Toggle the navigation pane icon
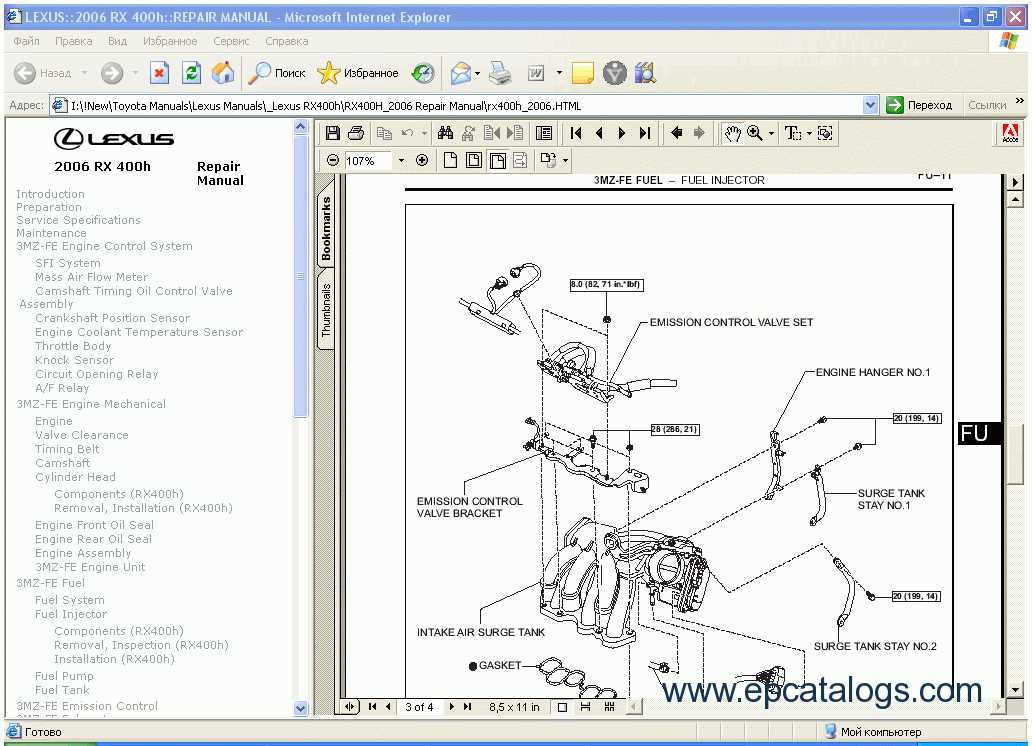 pyautogui.click(x=544, y=134)
